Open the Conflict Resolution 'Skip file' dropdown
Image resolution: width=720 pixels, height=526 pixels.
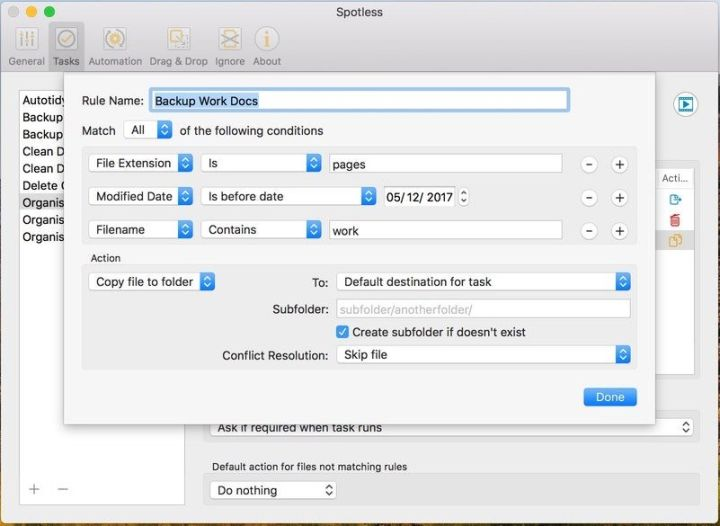tap(484, 354)
